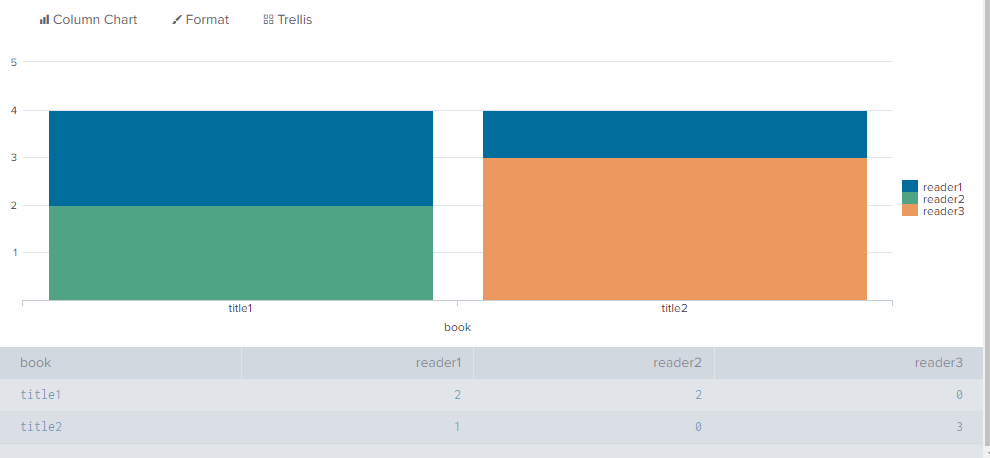The image size is (990, 458).
Task: Click the orange reader3 segment of title2 bar
Action: [674, 228]
